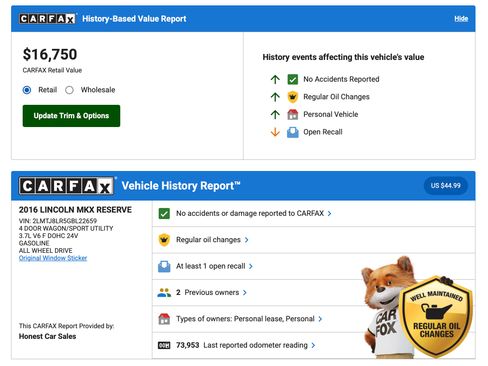Click the 3.7L V6 F DOHC 24V engine line

pos(48,236)
